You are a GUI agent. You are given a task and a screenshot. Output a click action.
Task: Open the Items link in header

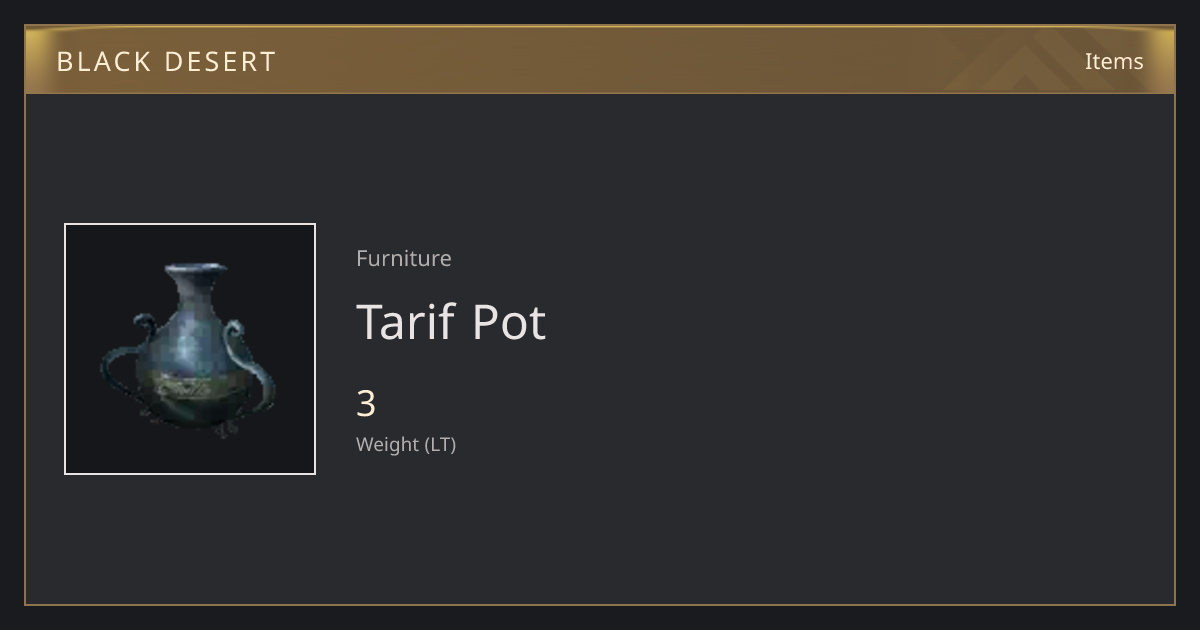tap(1114, 61)
